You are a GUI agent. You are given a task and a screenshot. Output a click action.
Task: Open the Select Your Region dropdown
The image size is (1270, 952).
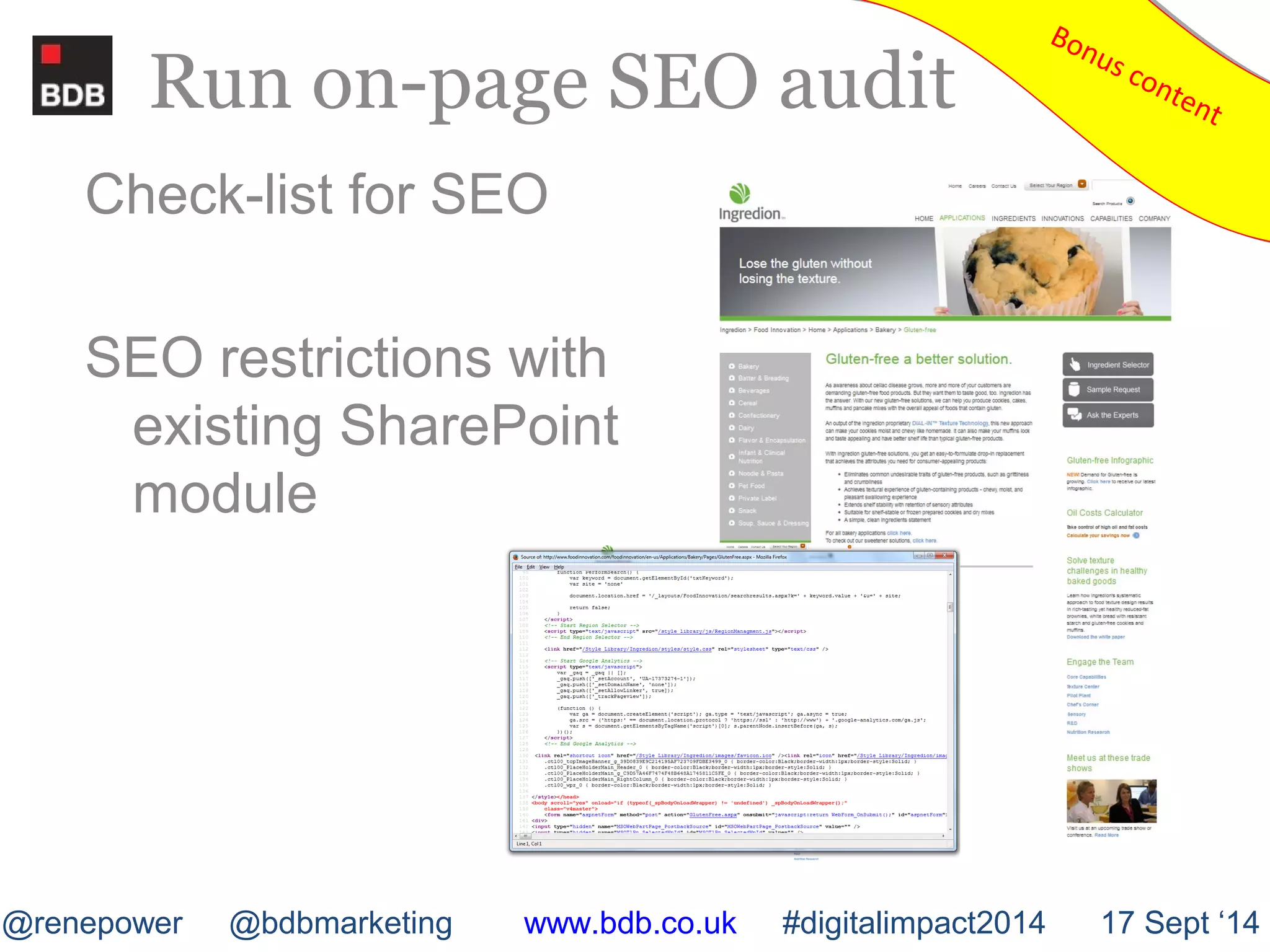click(x=1055, y=185)
